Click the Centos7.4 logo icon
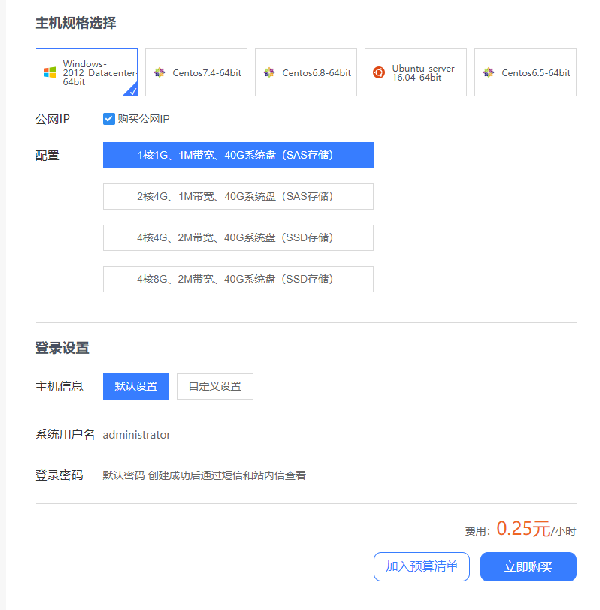The width and height of the screenshot is (600, 610). (160, 72)
